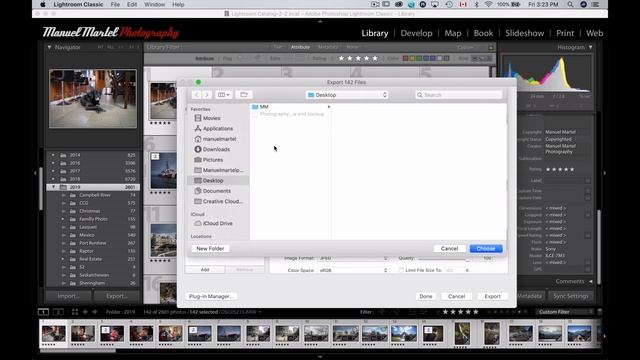Expand the Comments panel
640x360 pixels.
591,281
